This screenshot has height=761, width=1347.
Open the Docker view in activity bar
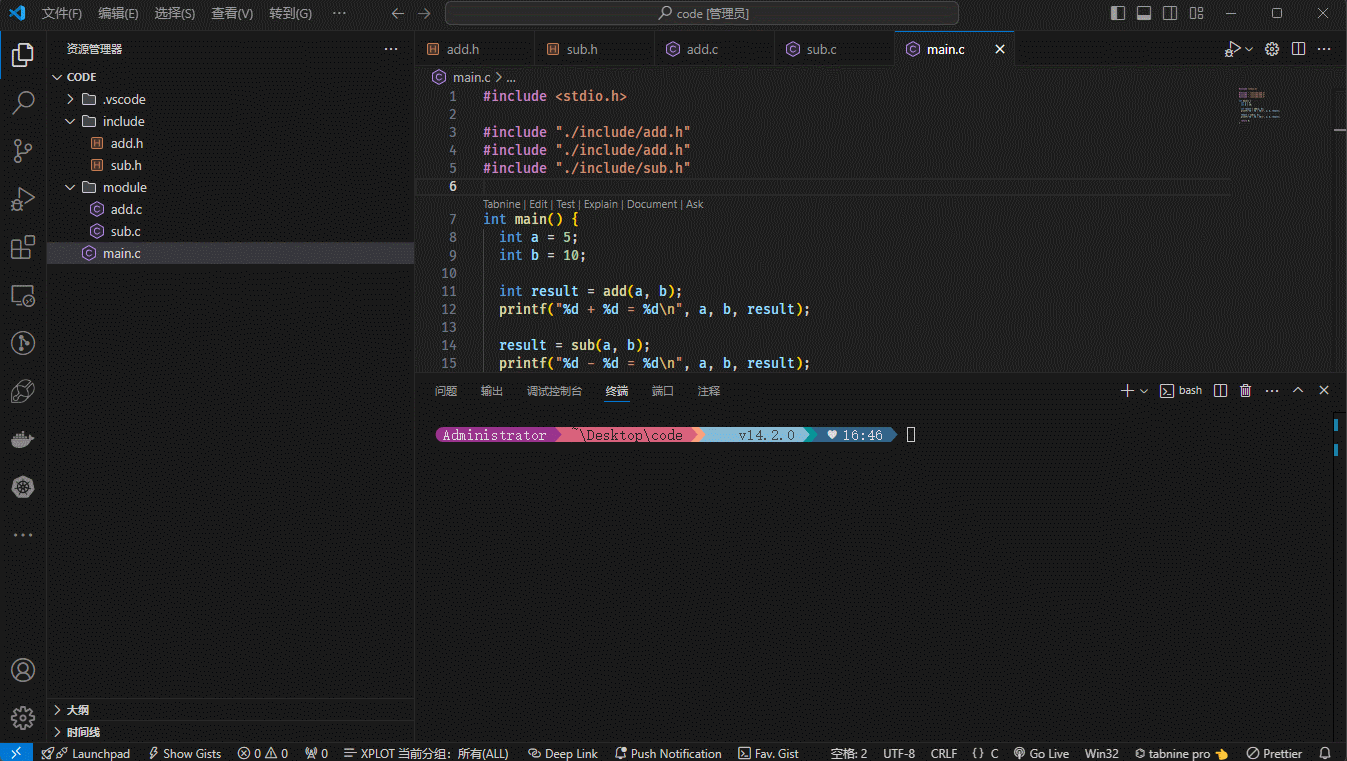click(23, 439)
